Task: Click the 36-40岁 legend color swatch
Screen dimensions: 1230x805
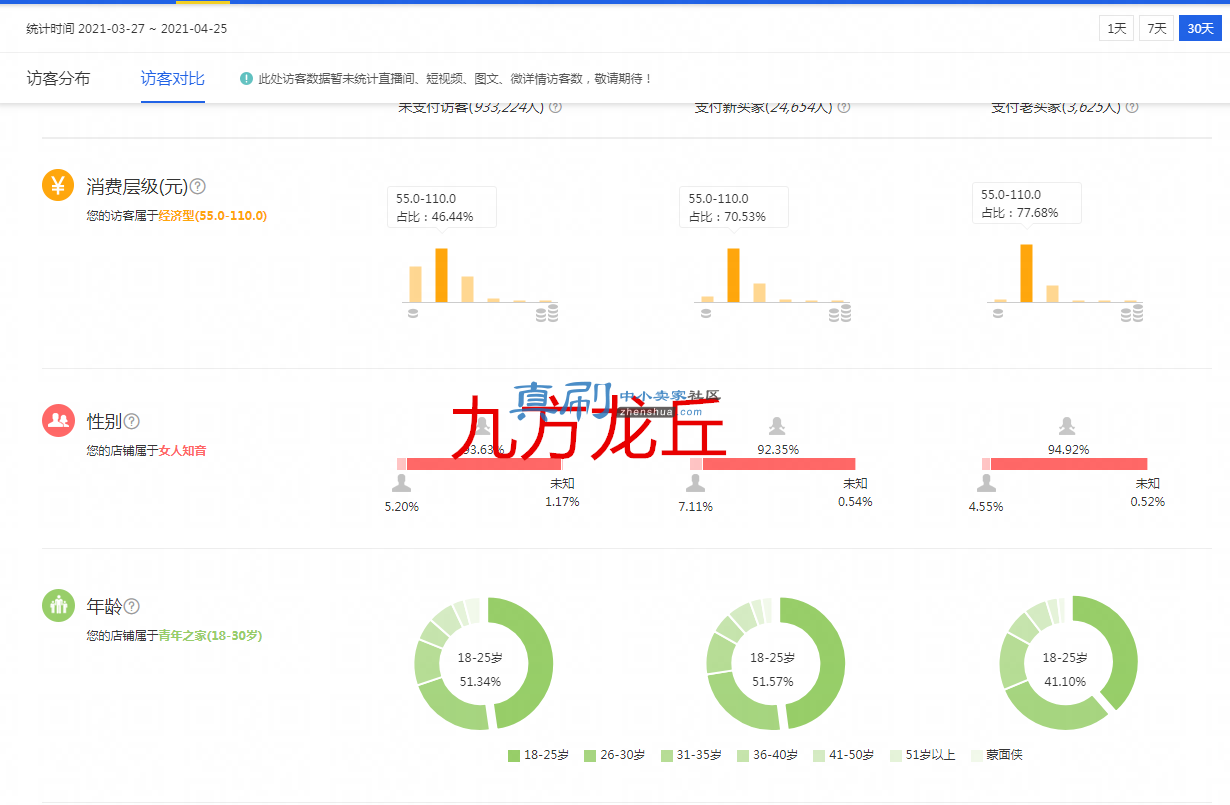Action: tap(743, 756)
